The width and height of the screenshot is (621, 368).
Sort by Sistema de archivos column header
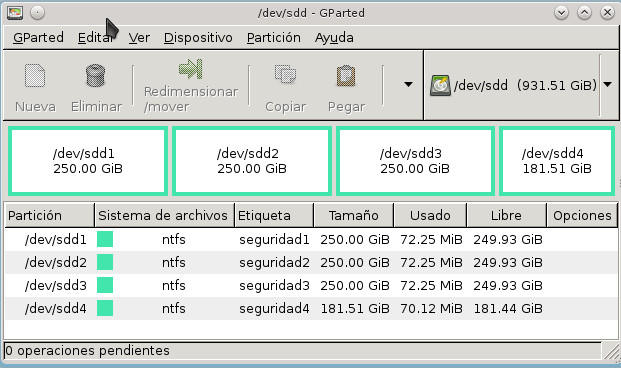tap(164, 215)
